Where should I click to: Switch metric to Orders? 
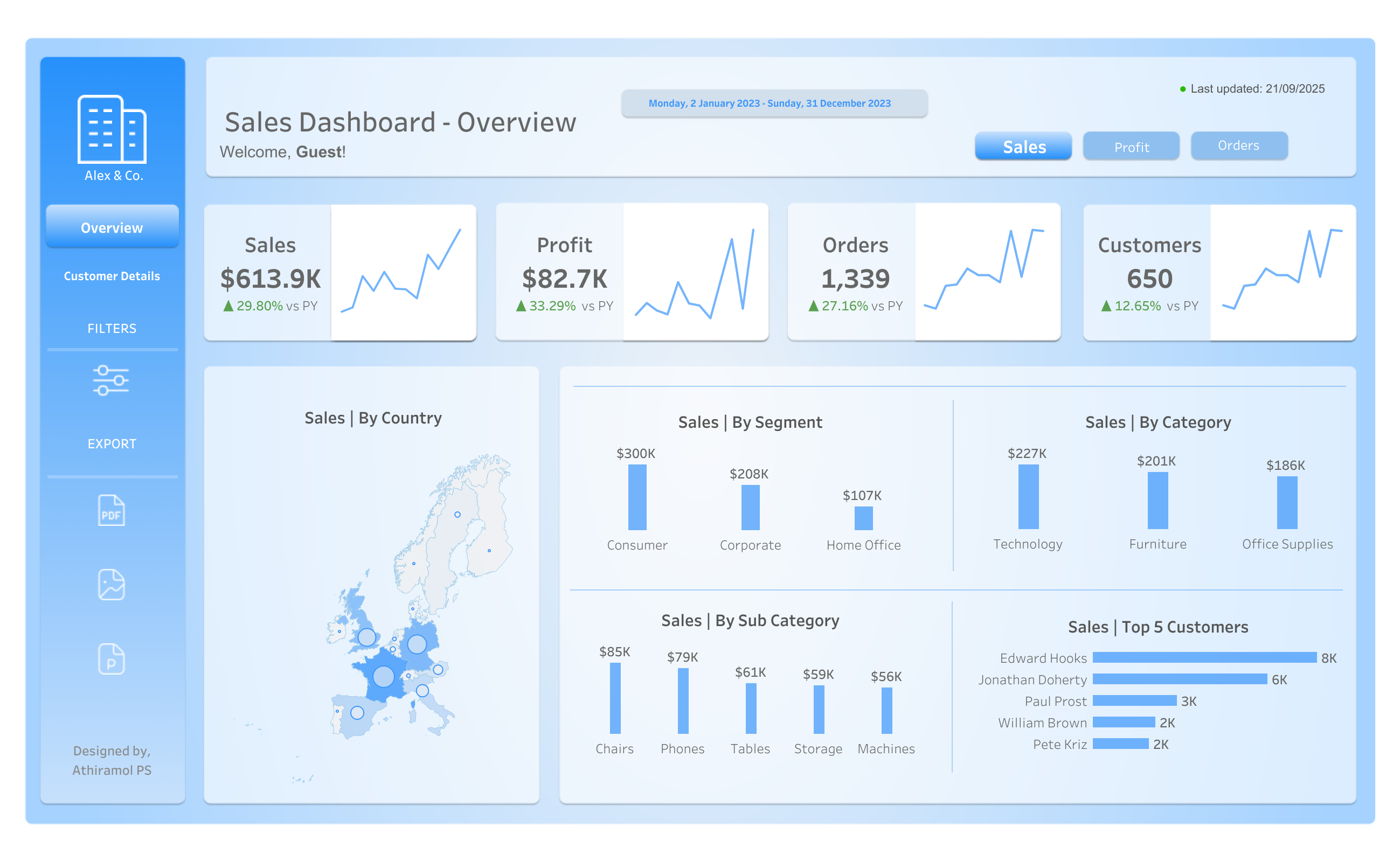1239,146
